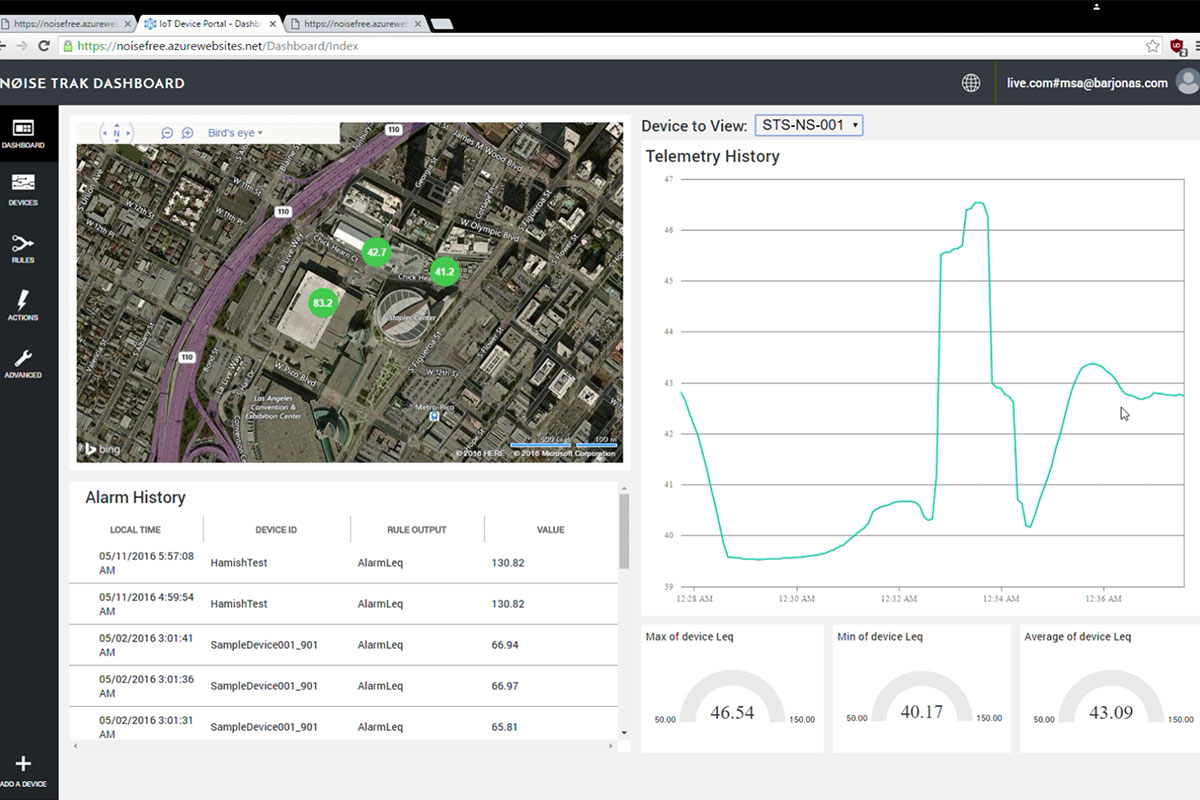This screenshot has height=800, width=1200.
Task: Click the Device ID column header
Action: tap(277, 530)
